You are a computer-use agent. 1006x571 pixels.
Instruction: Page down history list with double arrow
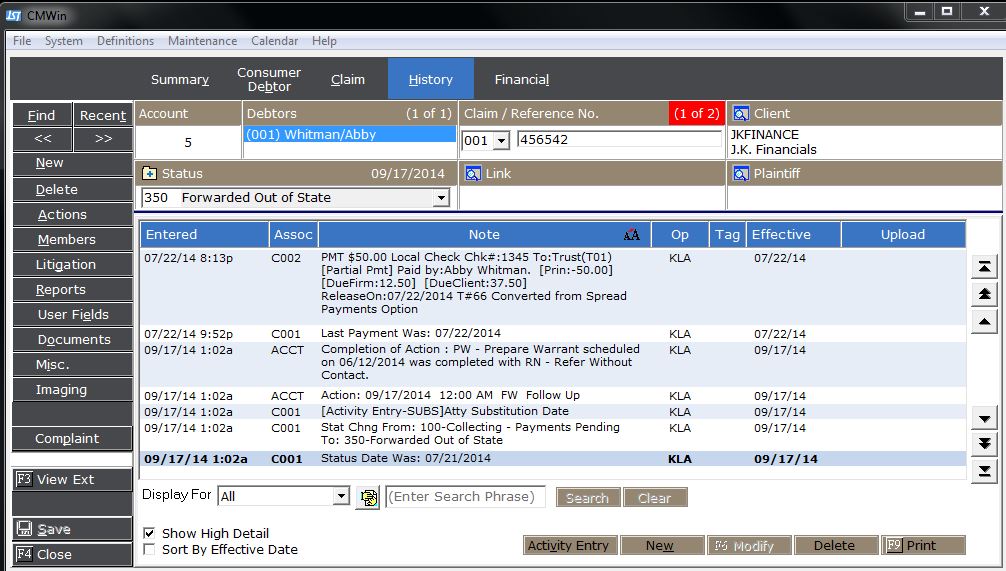[x=984, y=444]
